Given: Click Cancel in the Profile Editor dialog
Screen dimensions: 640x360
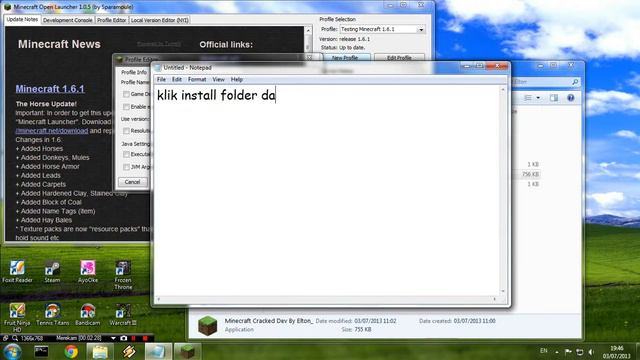Looking at the screenshot, I should 133,182.
